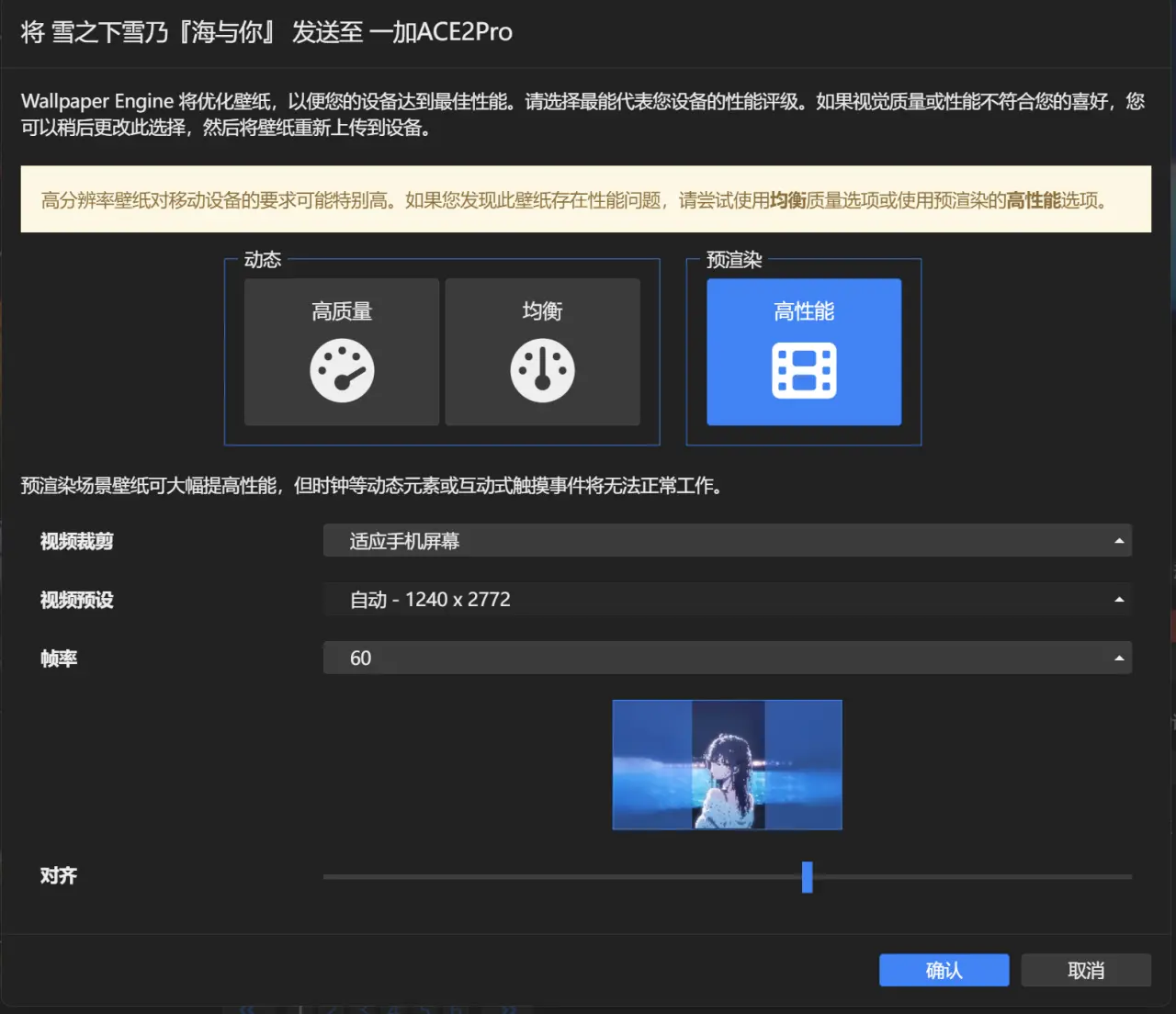
Task: Click the 视频预设 label
Action: click(x=77, y=600)
